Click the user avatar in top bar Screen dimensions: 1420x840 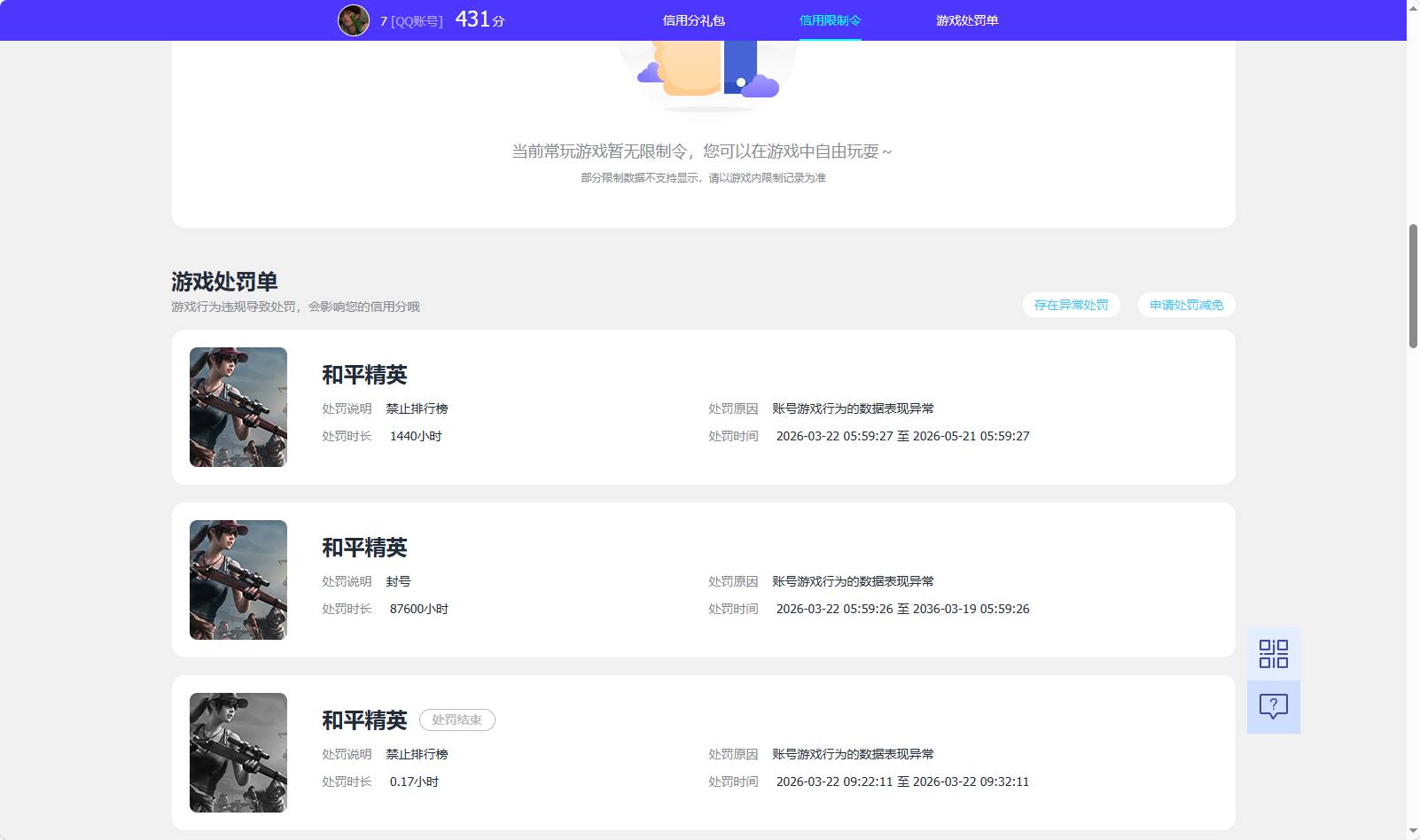[x=354, y=20]
